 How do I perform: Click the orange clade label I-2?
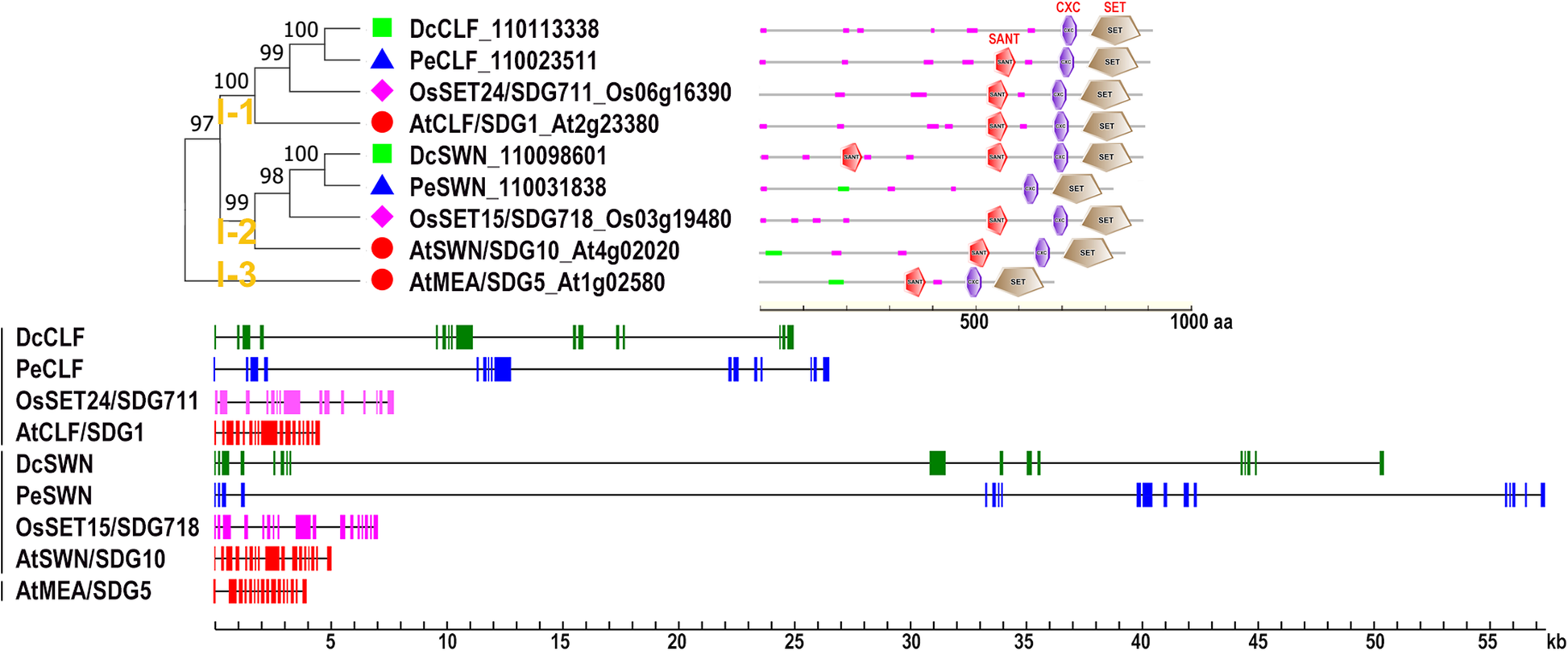click(237, 233)
